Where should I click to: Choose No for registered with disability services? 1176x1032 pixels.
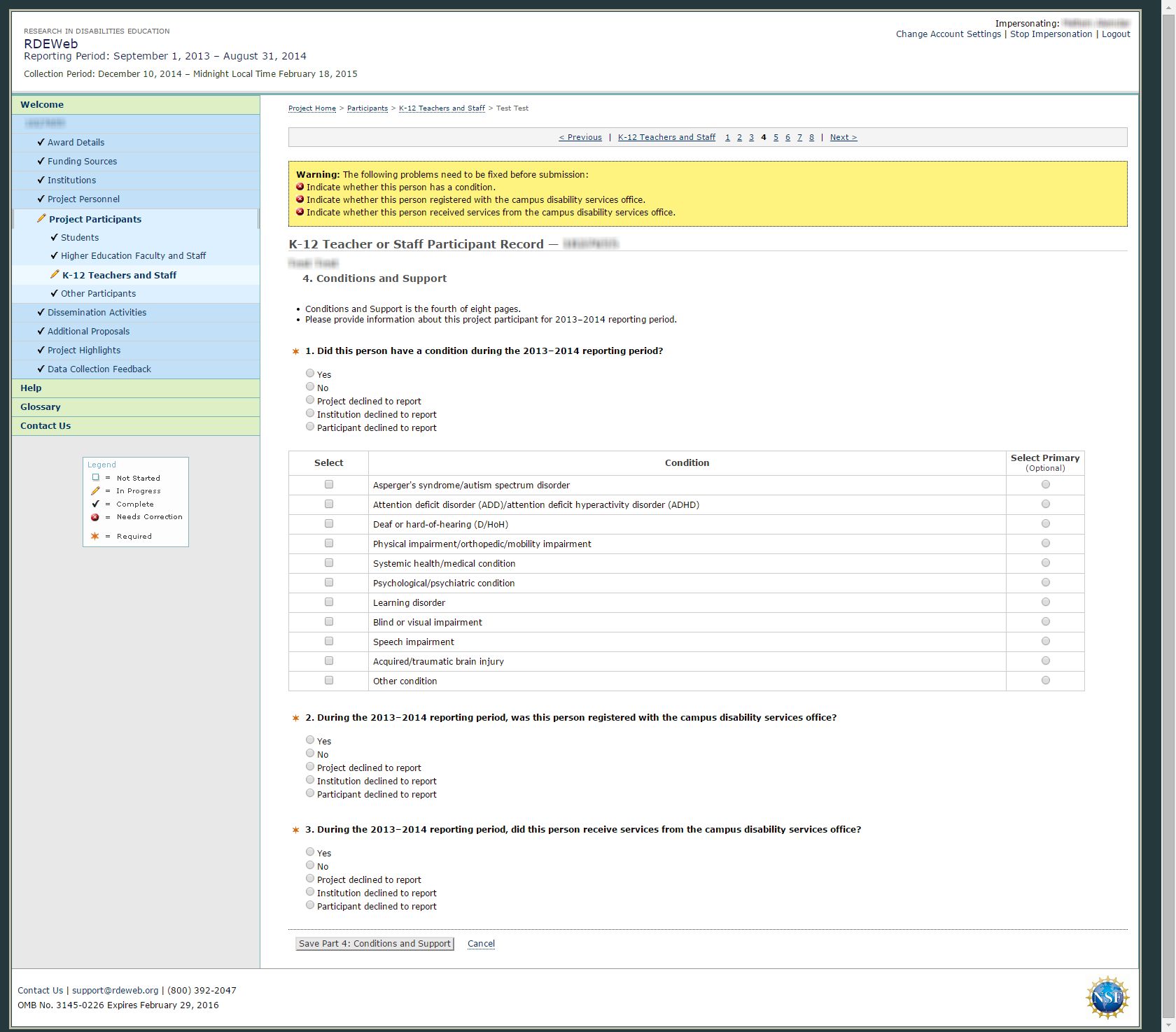tap(310, 754)
